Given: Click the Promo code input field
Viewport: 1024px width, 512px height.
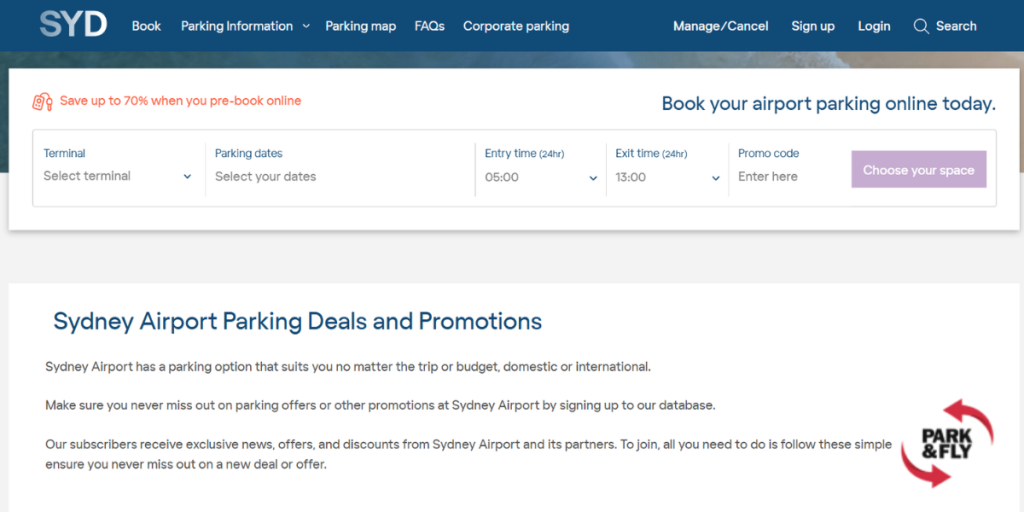Looking at the screenshot, I should click(787, 176).
